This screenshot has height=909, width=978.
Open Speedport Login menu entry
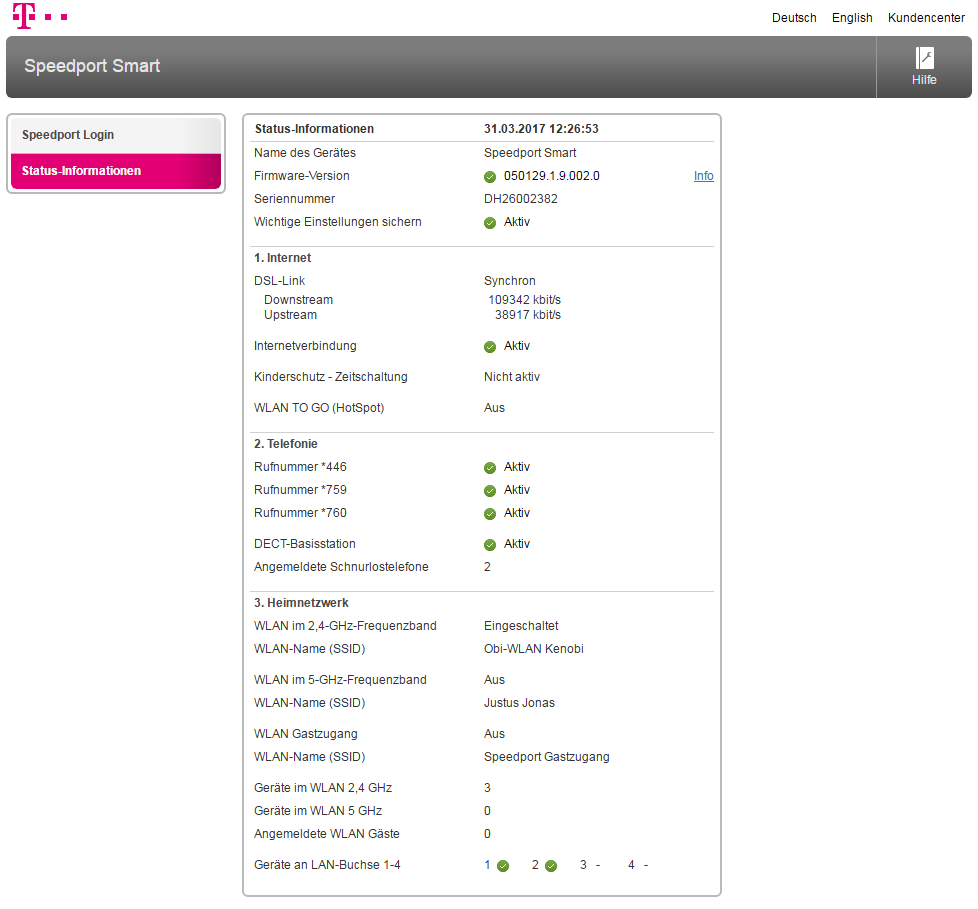pyautogui.click(x=116, y=135)
